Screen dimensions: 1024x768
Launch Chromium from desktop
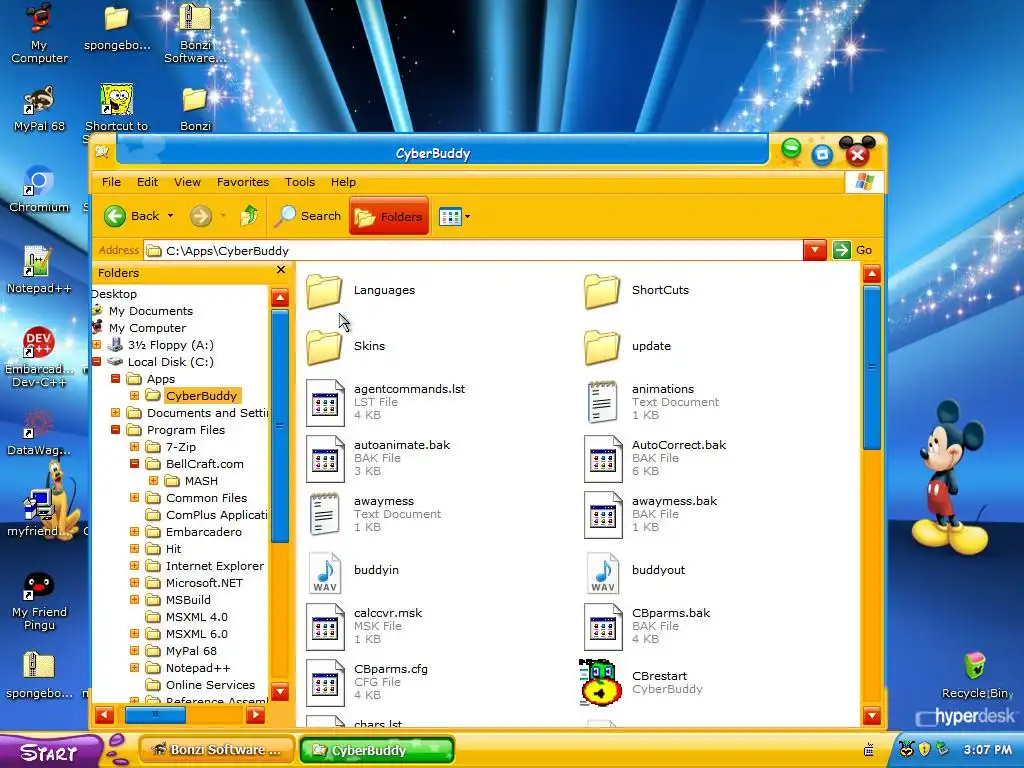pos(39,189)
